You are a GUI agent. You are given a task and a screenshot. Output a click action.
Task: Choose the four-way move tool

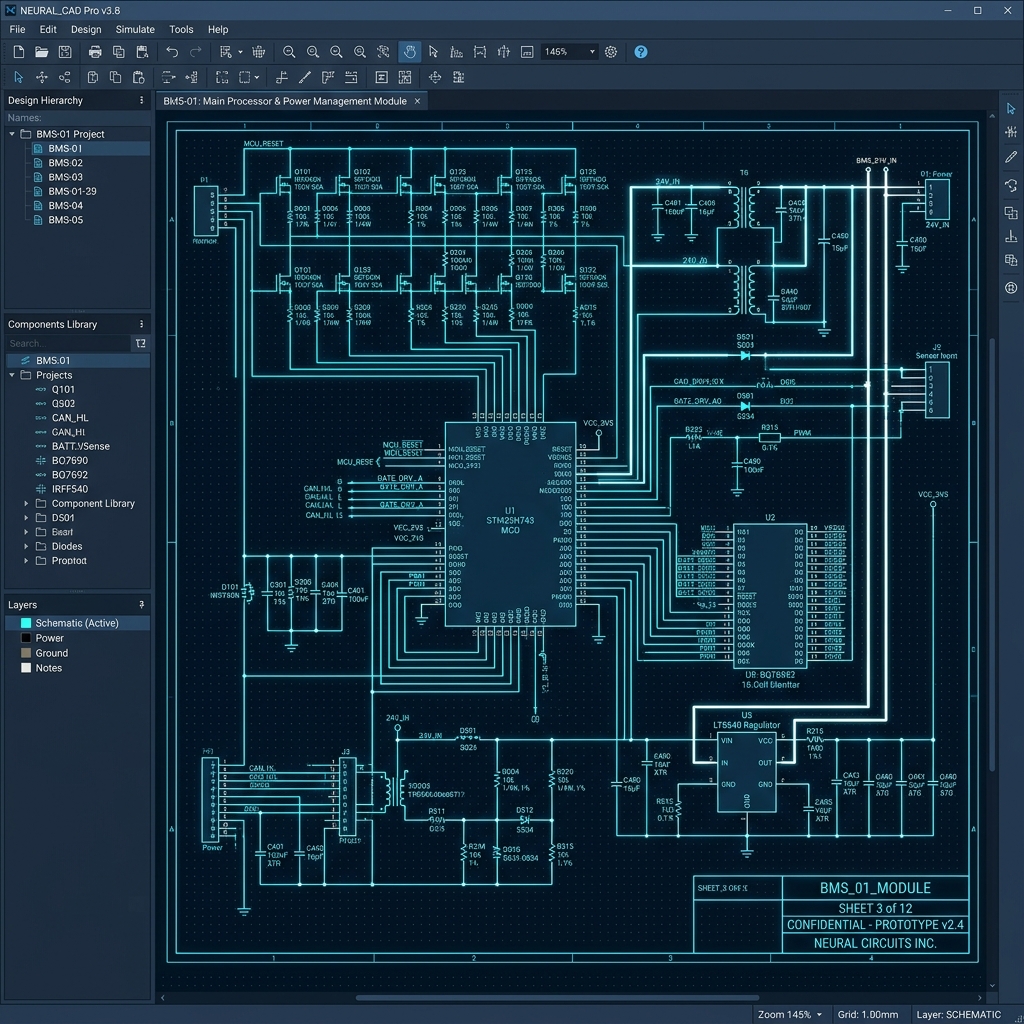(x=42, y=77)
